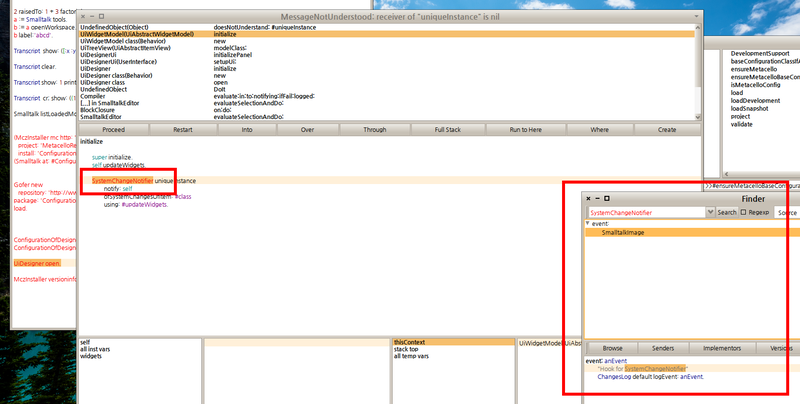The height and width of the screenshot is (404, 800).
Task: Open the Finder search history dropdown
Action: [710, 213]
